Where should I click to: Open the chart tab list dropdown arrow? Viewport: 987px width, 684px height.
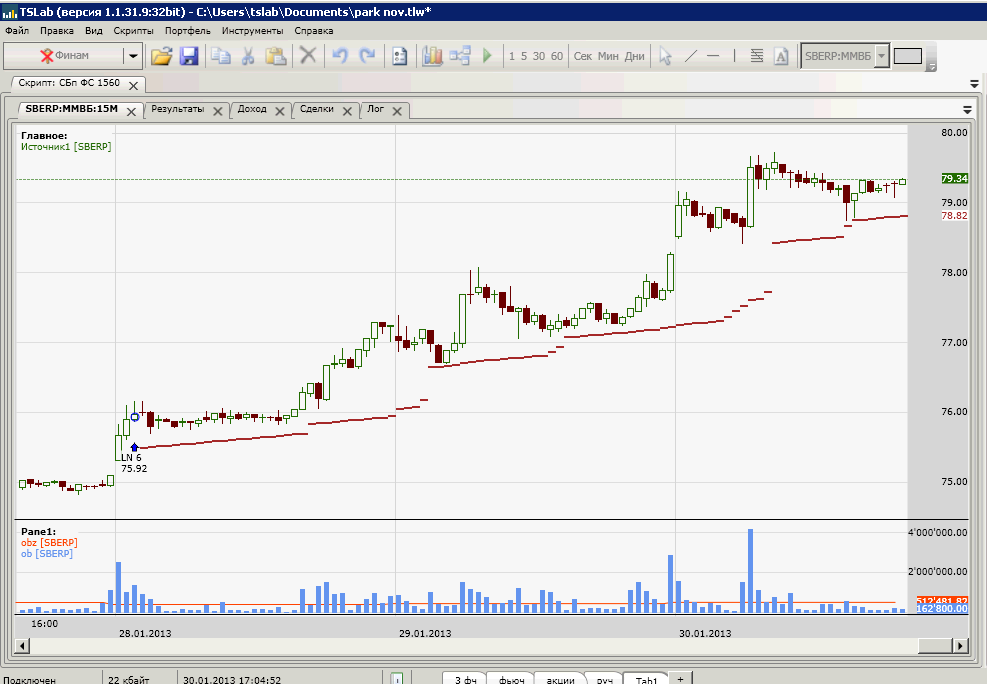pos(967,109)
